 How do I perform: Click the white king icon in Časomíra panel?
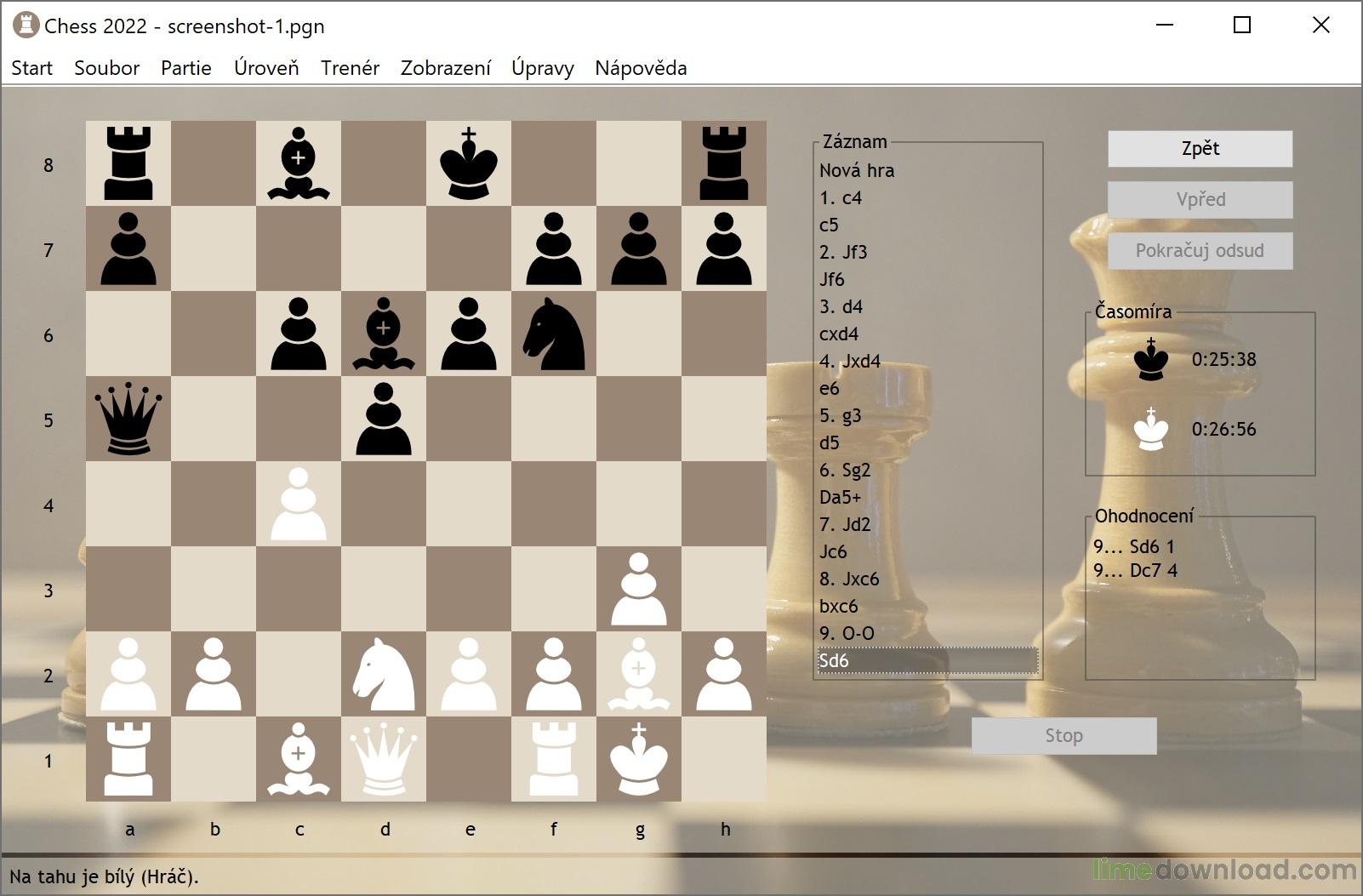point(1150,430)
